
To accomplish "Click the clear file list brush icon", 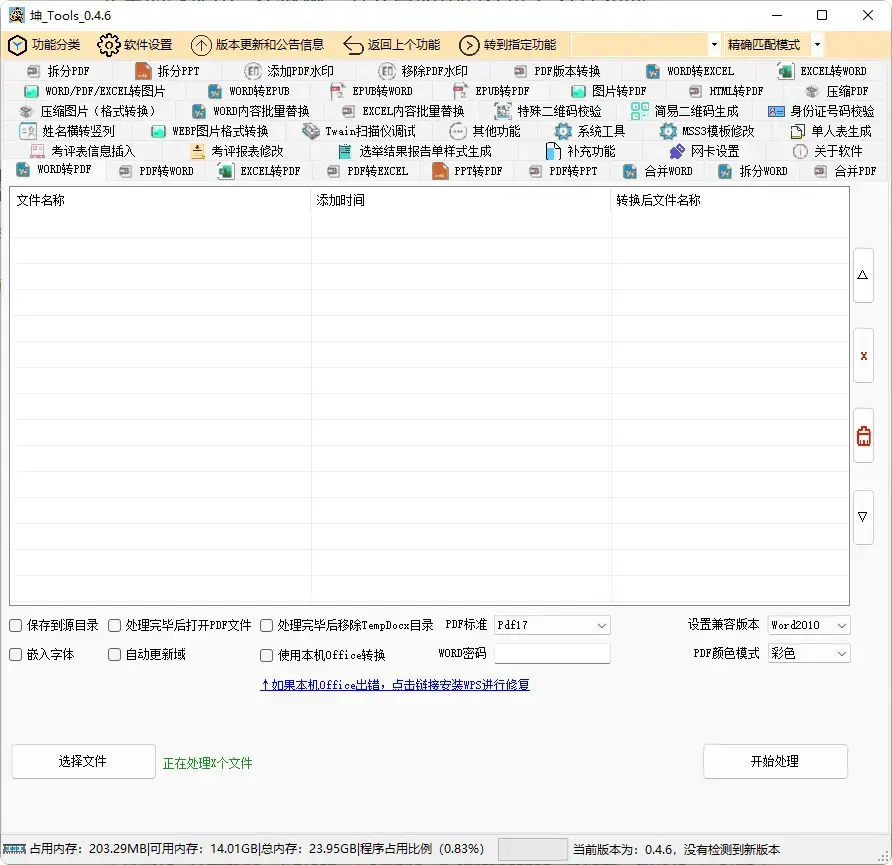I will (862, 435).
